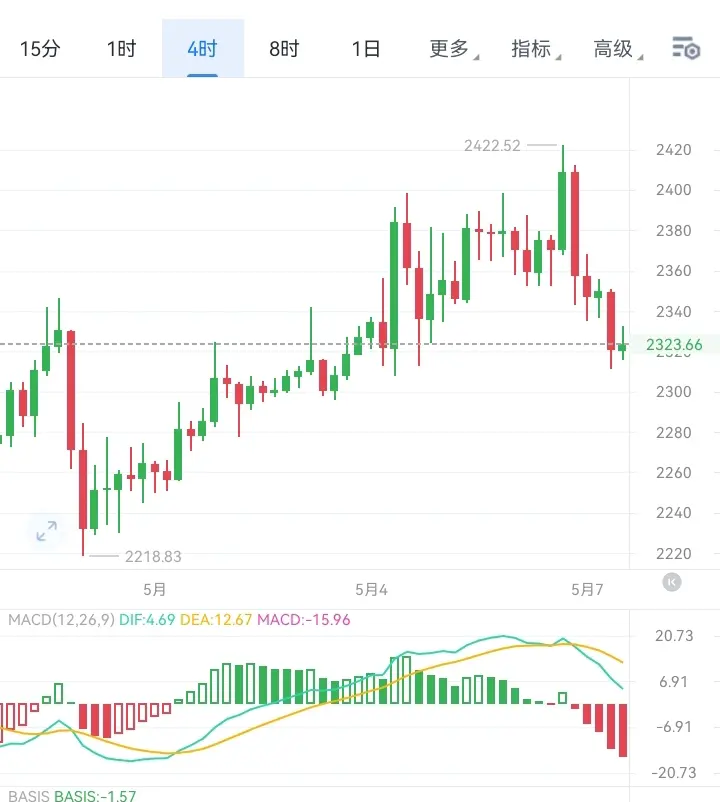The image size is (720, 802).
Task: Switch to the 1日 timeframe tab
Action: (366, 49)
